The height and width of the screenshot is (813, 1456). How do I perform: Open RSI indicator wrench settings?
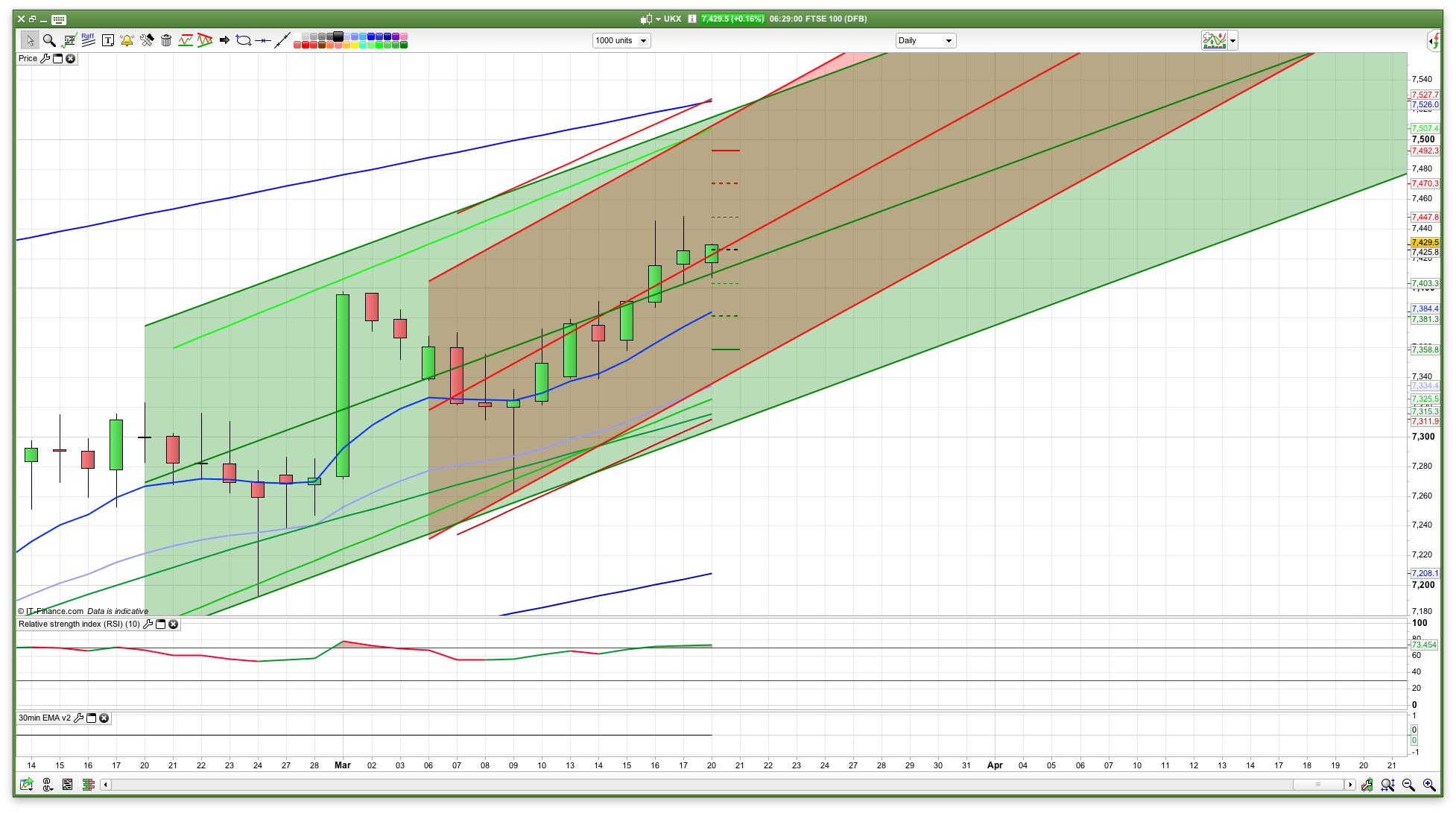tap(148, 624)
